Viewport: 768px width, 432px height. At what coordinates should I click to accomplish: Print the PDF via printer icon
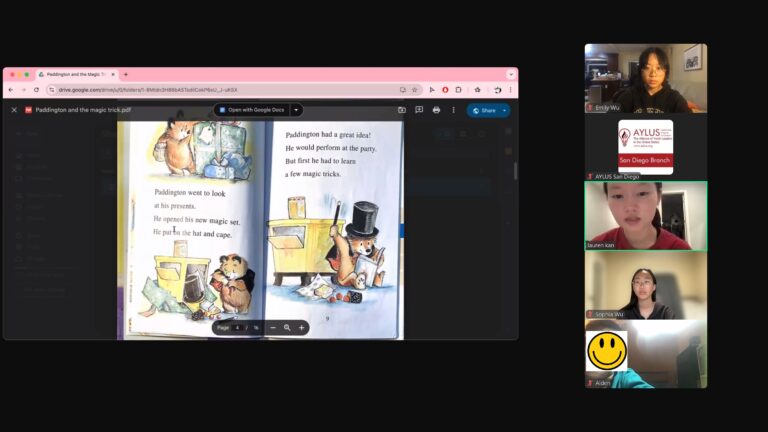(436, 110)
